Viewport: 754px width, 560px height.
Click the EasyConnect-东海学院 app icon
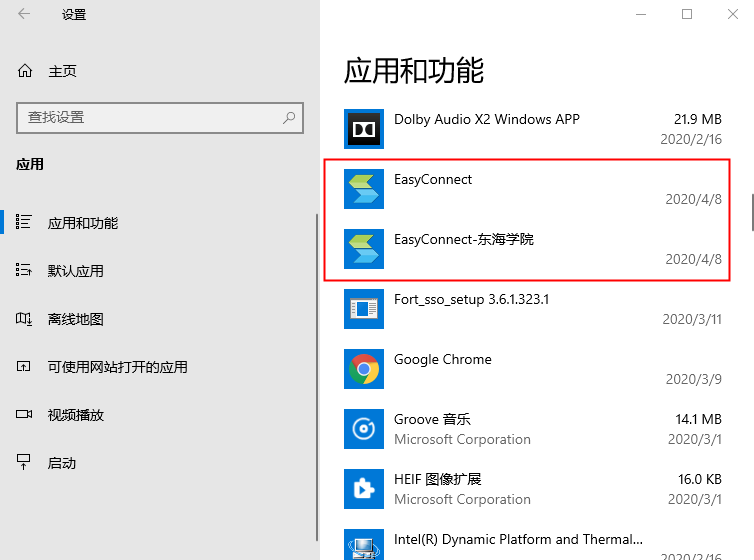[x=364, y=249]
